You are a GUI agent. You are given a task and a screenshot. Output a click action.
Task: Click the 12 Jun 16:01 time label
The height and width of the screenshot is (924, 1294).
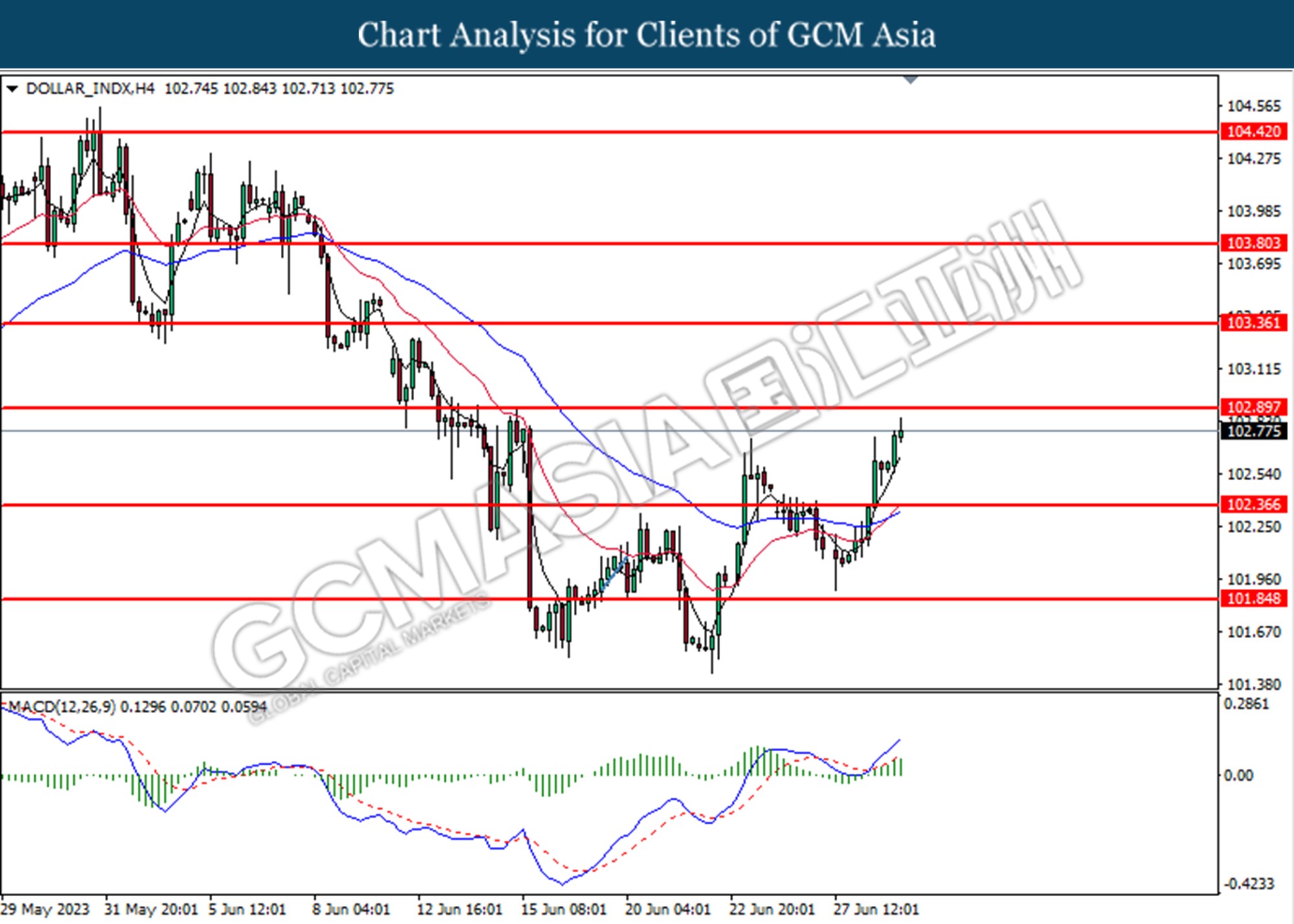click(459, 909)
